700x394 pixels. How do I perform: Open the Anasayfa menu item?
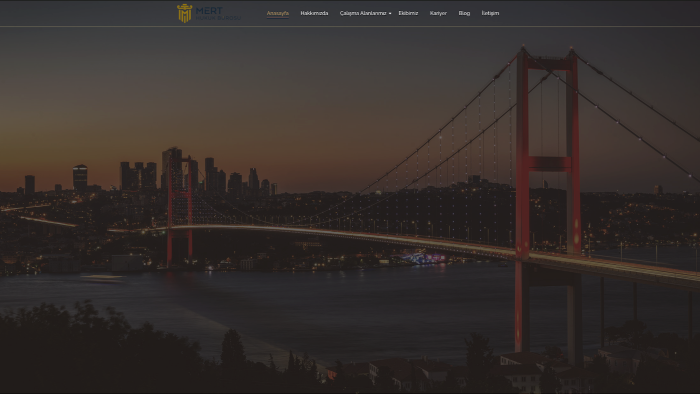278,13
